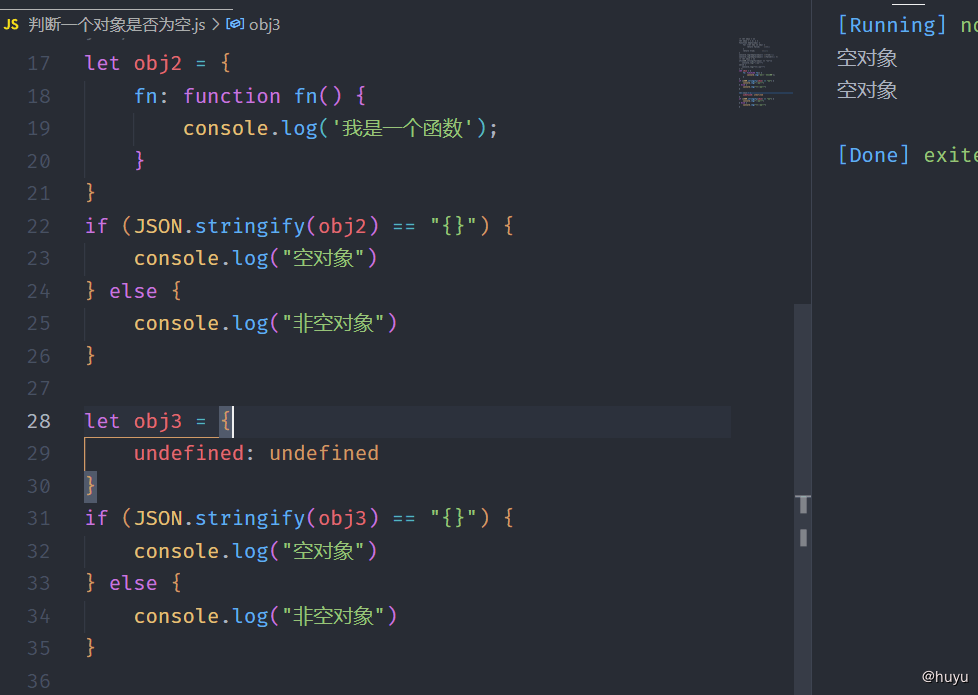Click the first 空对象 output line

coord(867,58)
